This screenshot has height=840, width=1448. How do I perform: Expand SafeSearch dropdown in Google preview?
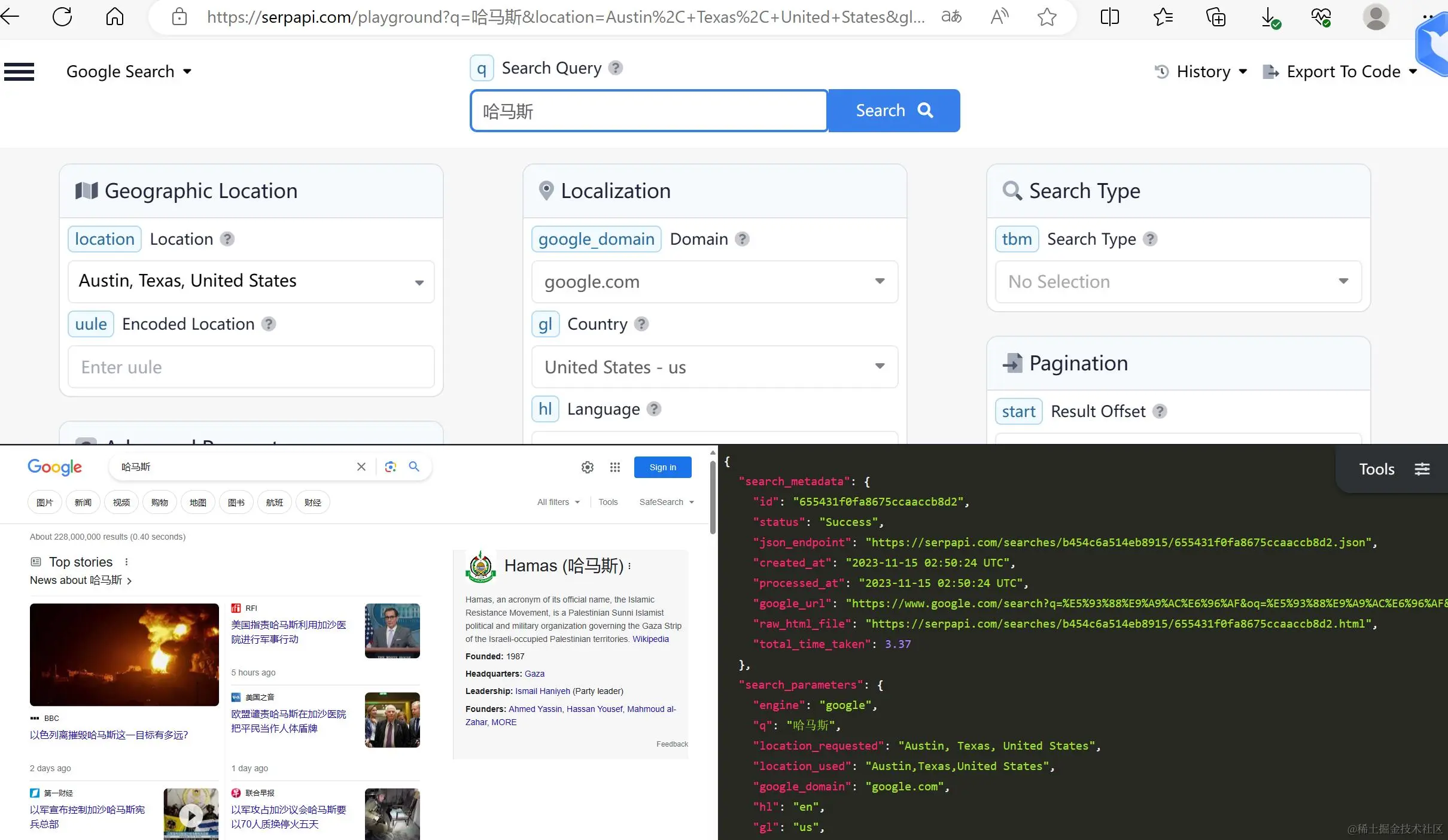click(x=667, y=502)
